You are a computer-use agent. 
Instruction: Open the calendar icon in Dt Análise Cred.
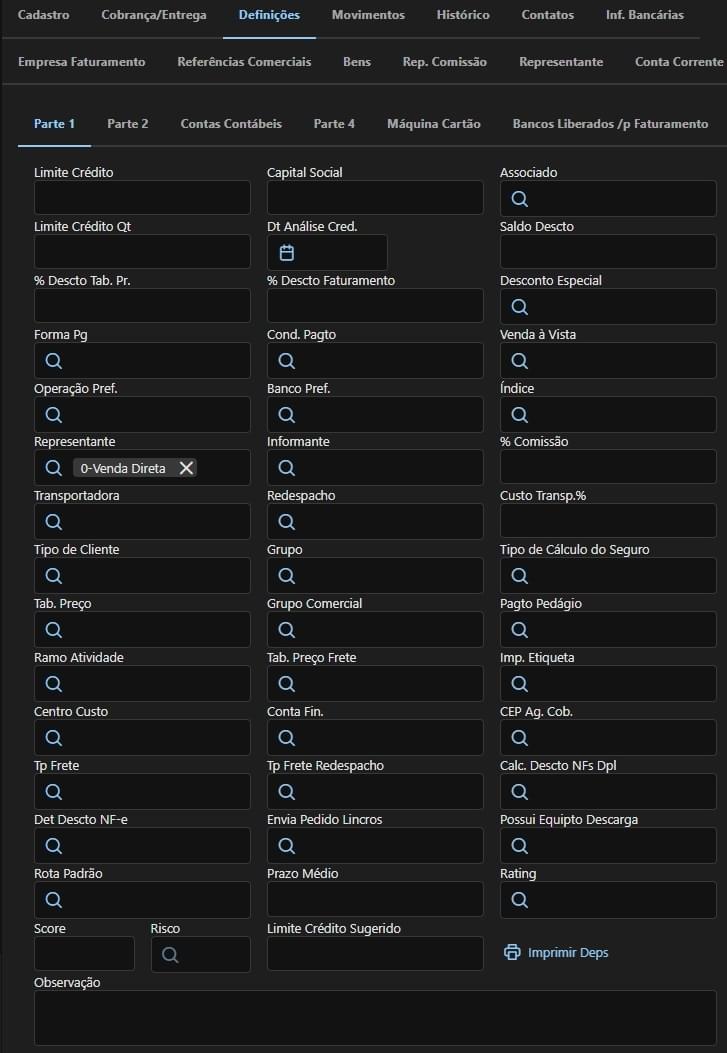287,253
